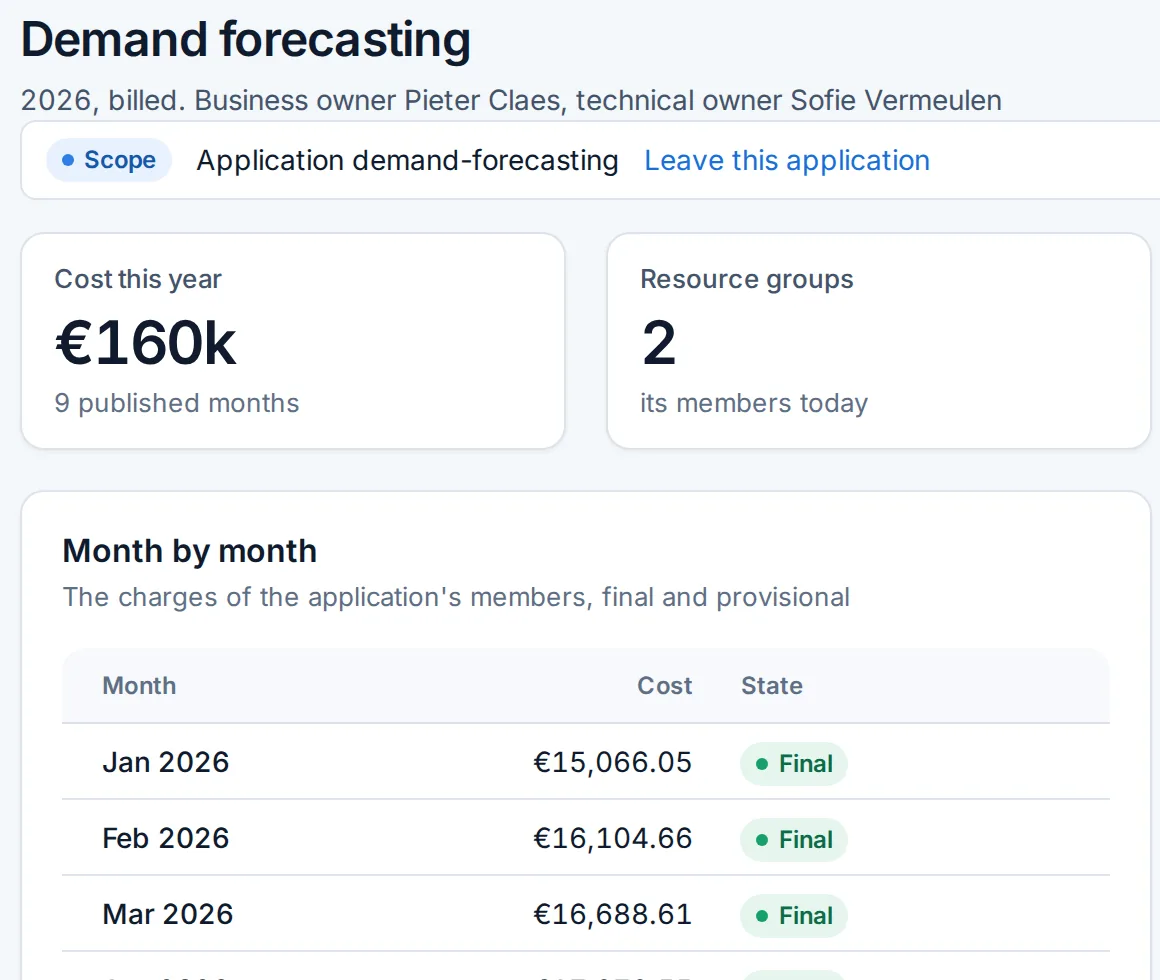
Task: Click the €15,066.05 cost cell
Action: (613, 763)
